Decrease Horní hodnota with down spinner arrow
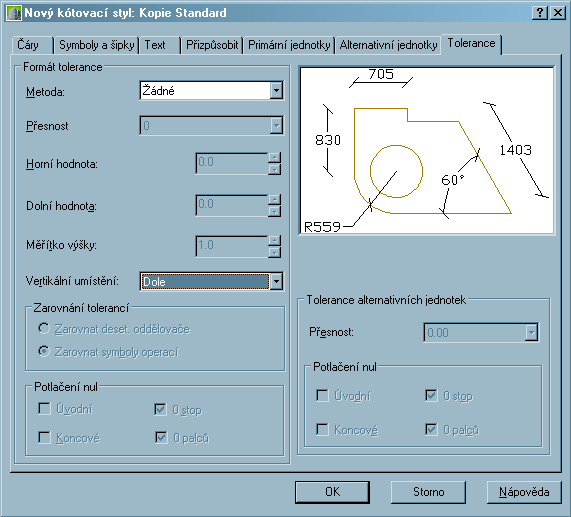The width and height of the screenshot is (571, 517). click(275, 169)
